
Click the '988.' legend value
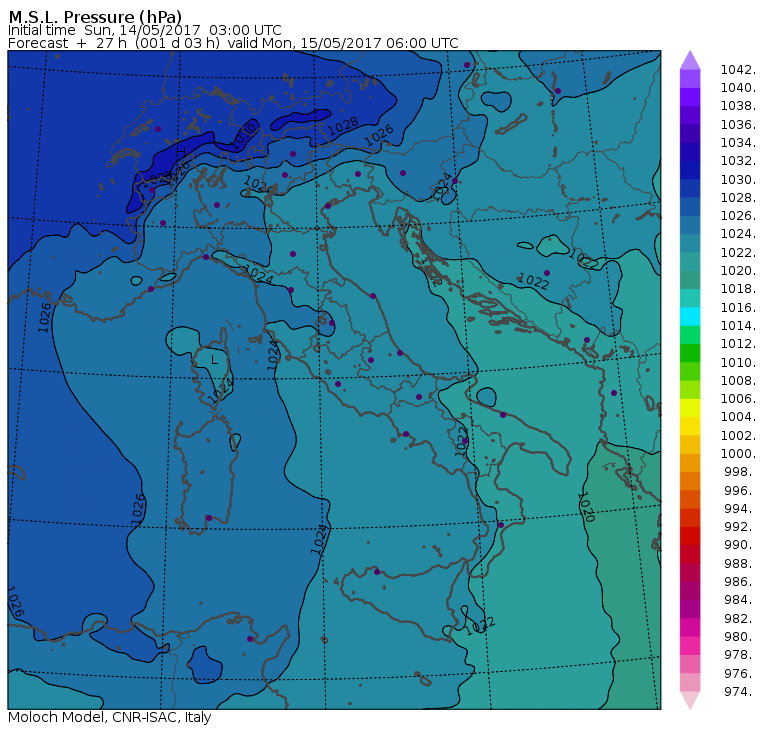740,563
